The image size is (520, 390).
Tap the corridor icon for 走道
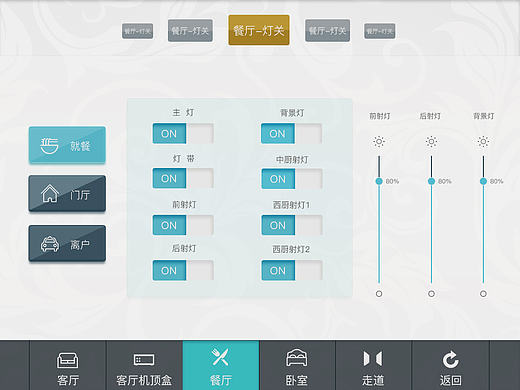click(373, 359)
